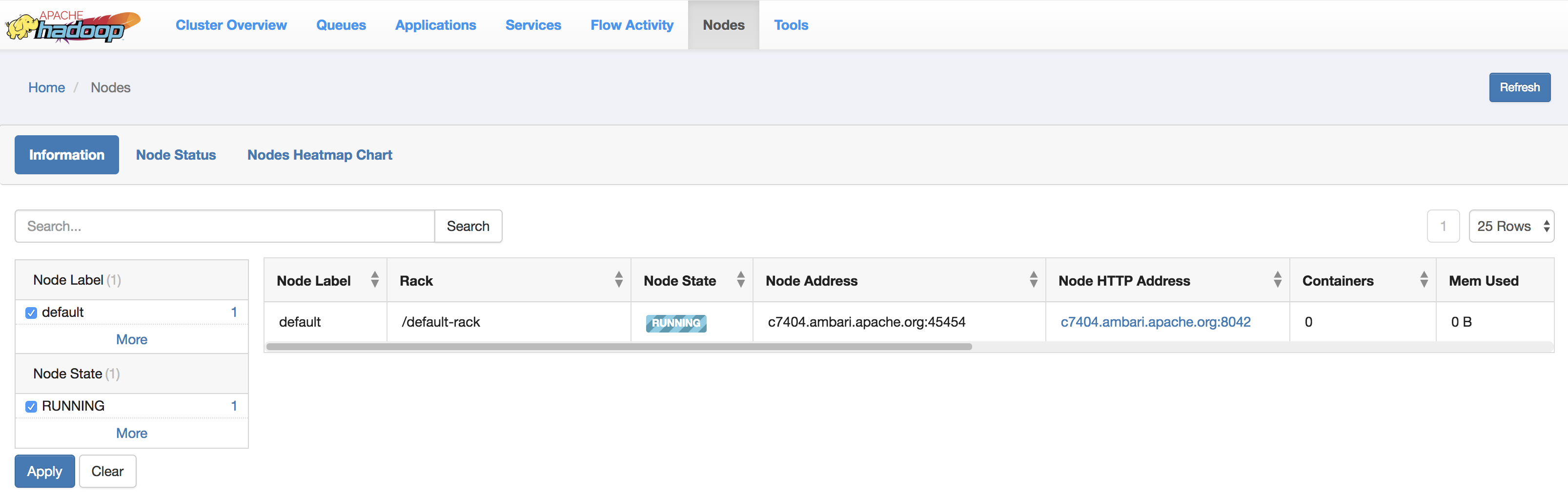Switch to Node Status tab

175,155
